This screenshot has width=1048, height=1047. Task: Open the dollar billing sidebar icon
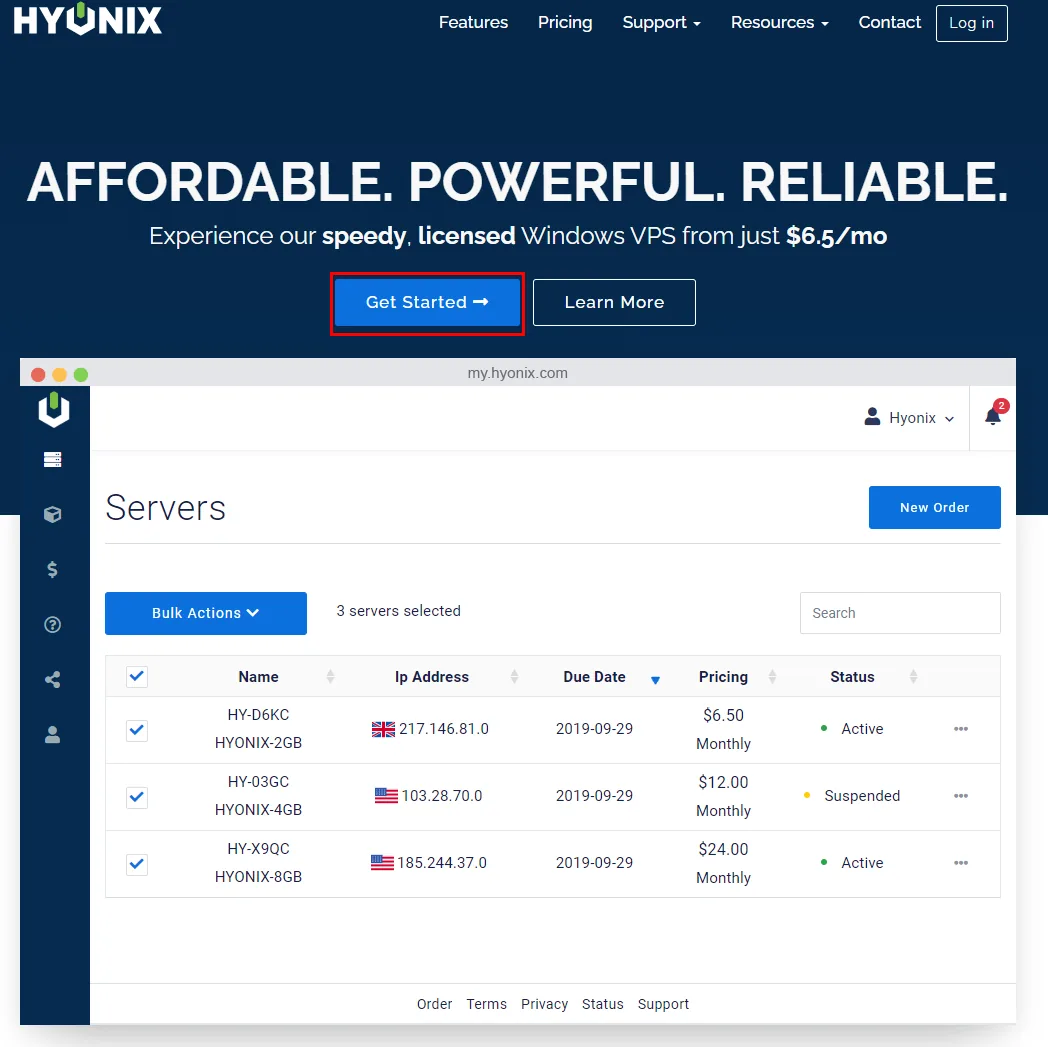click(x=53, y=569)
